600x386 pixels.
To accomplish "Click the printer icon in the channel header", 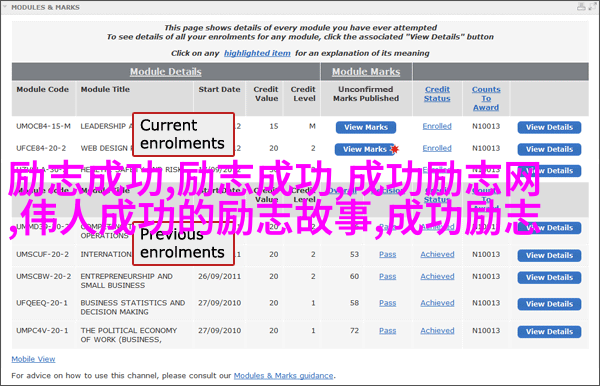I will pos(581,7).
